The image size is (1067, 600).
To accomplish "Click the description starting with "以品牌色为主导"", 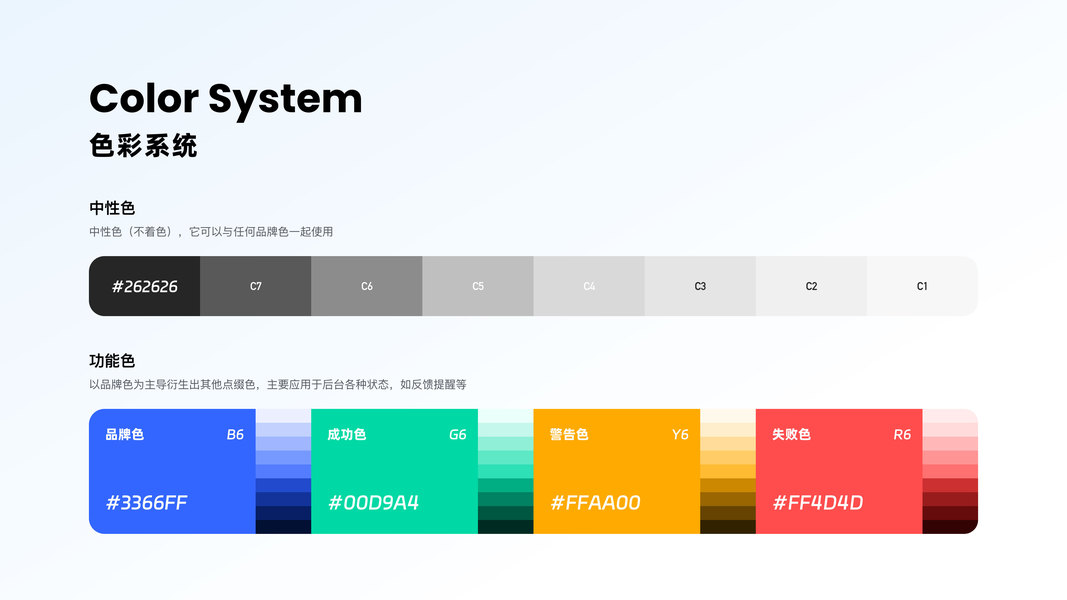I will coord(278,384).
